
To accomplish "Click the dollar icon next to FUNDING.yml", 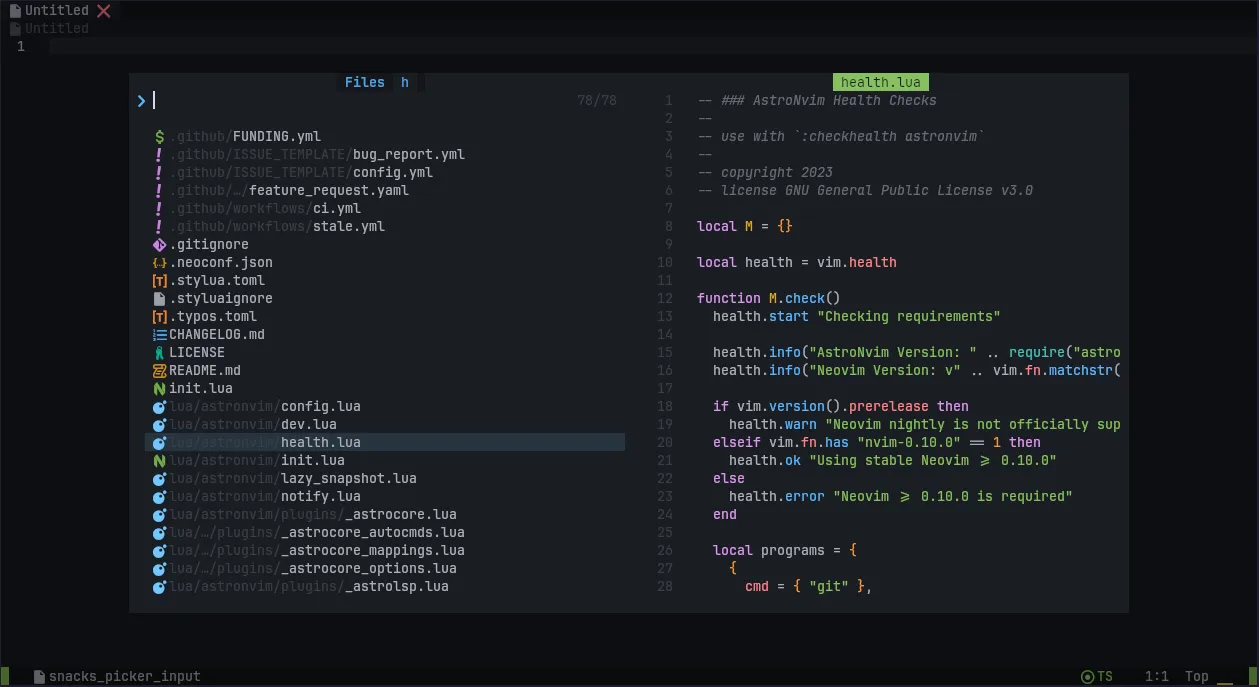I will pos(159,136).
